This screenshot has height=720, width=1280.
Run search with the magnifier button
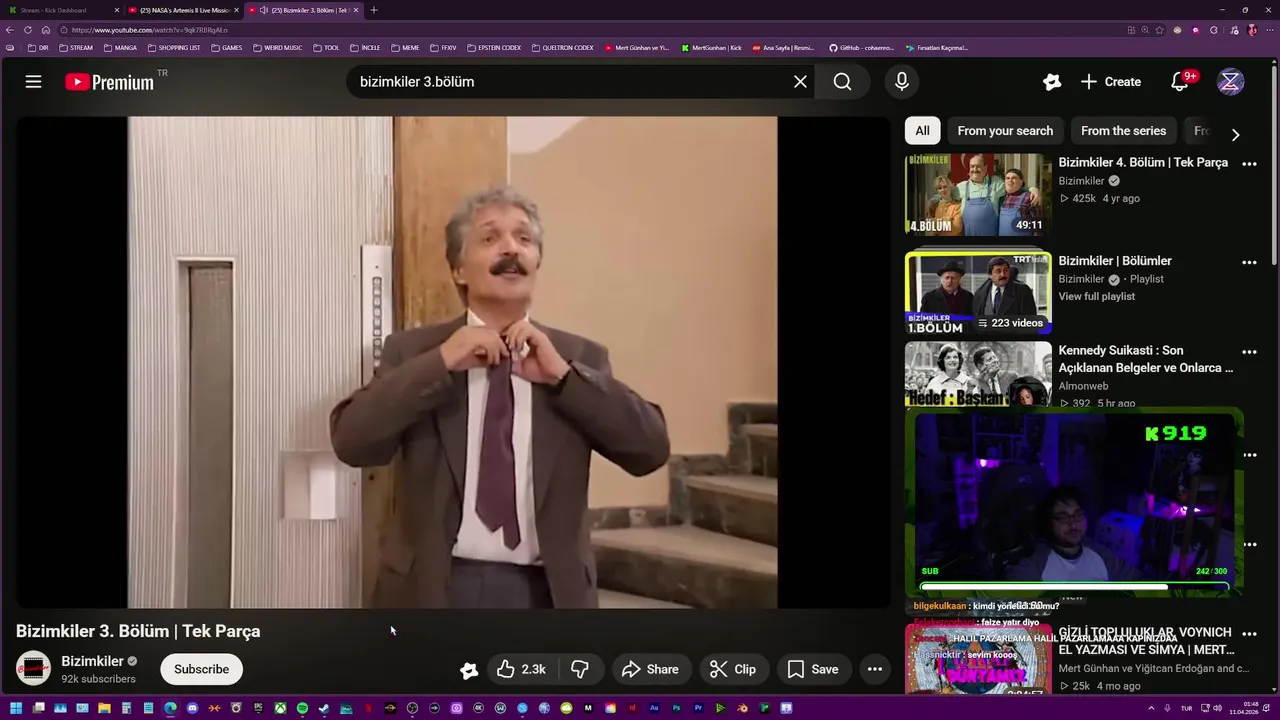(843, 82)
